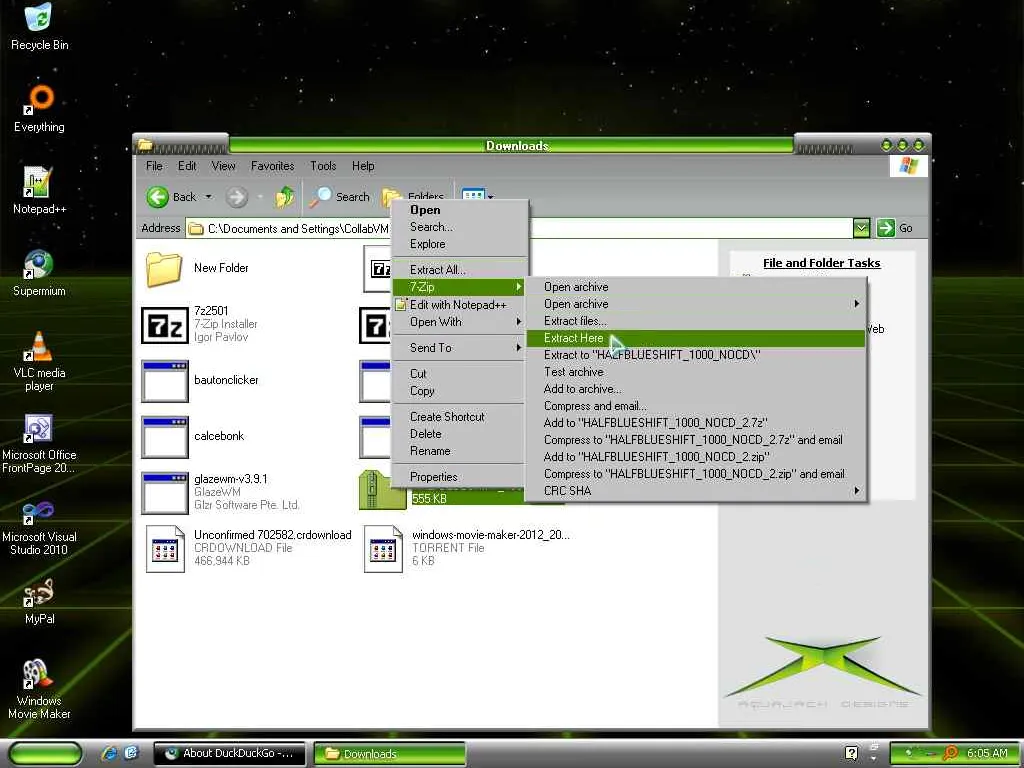Choose Extract files... option
Screen dimensions: 1024x768
click(696, 321)
